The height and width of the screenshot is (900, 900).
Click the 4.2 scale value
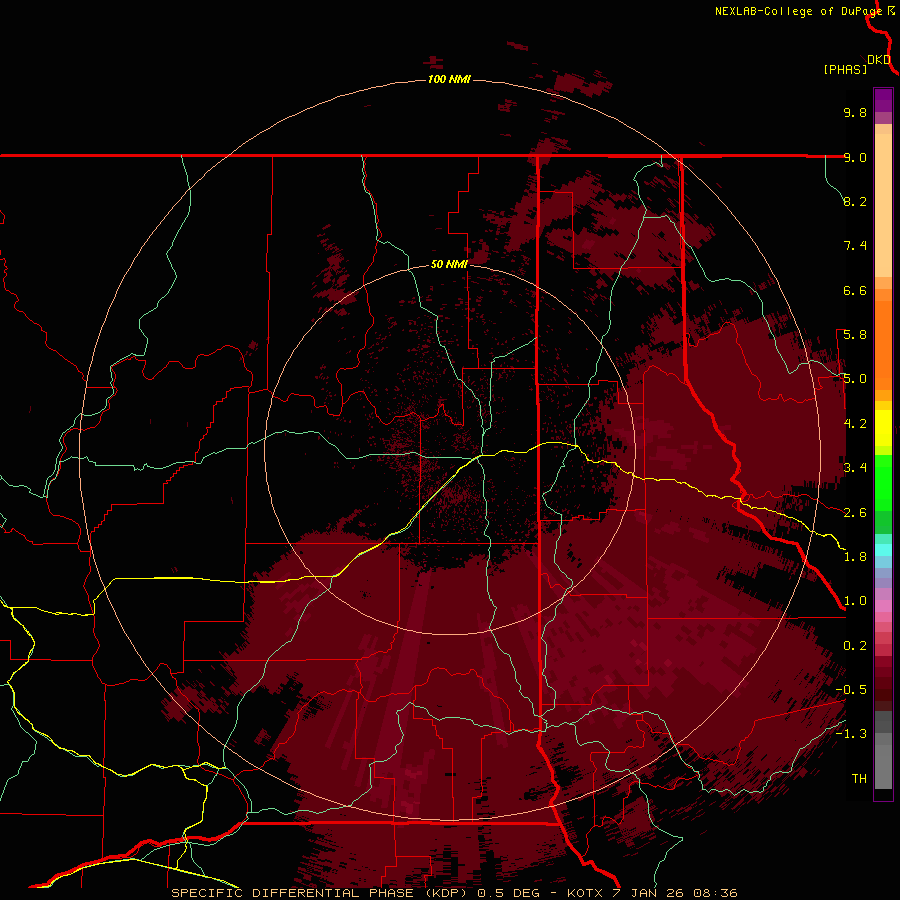(x=855, y=424)
